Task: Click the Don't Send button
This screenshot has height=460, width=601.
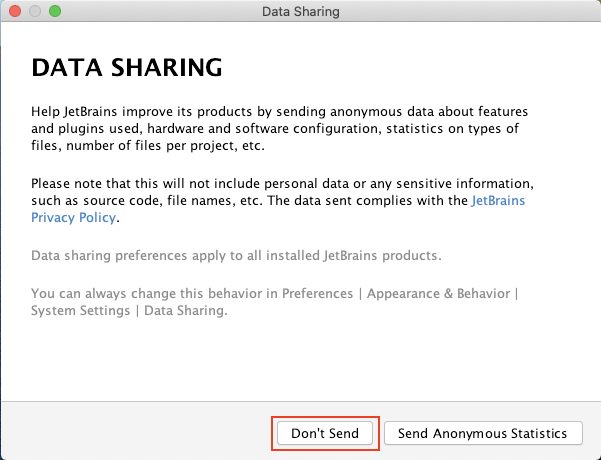Action: pos(325,433)
